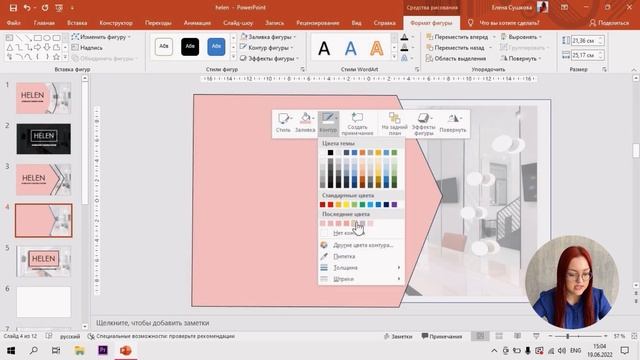Viewport: 640px width, 360px height.
Task: Switch to the Главная tab
Action: point(44,23)
